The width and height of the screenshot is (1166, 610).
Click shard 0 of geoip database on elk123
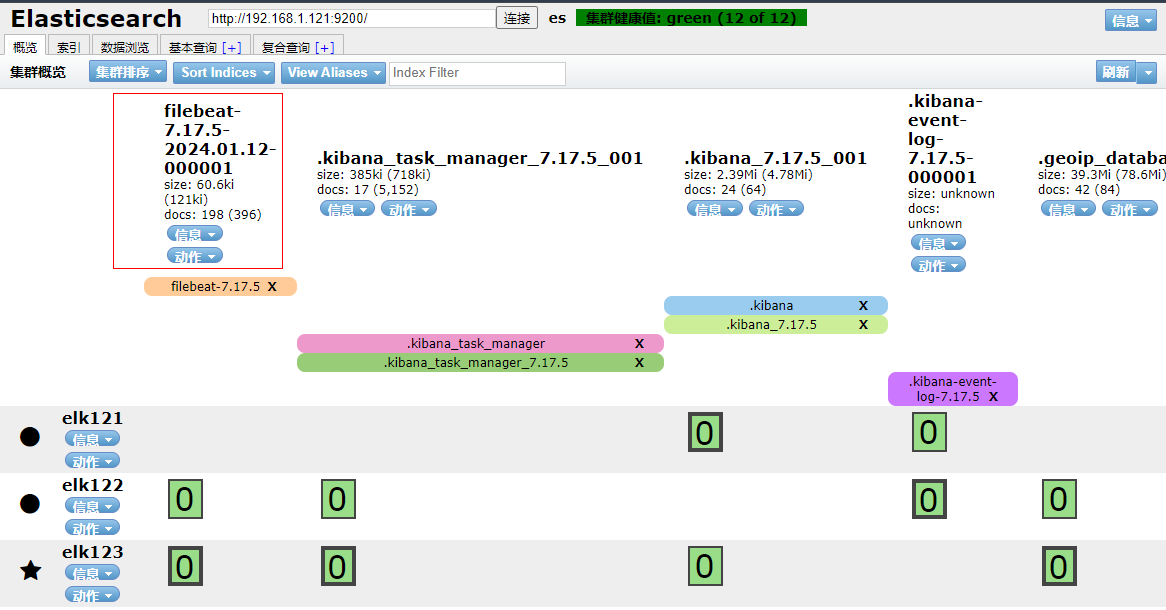1059,566
